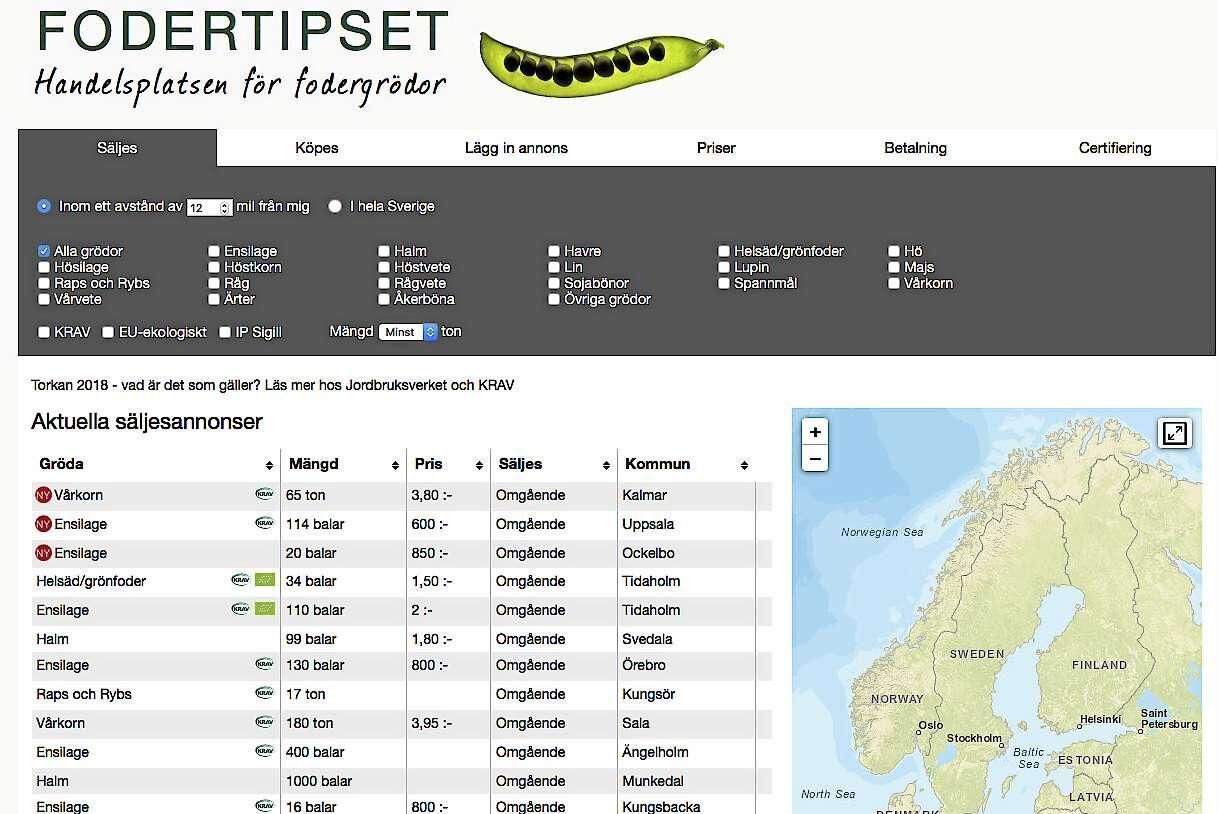The height and width of the screenshot is (814, 1218).
Task: Switch to the Köpes tab
Action: (316, 148)
